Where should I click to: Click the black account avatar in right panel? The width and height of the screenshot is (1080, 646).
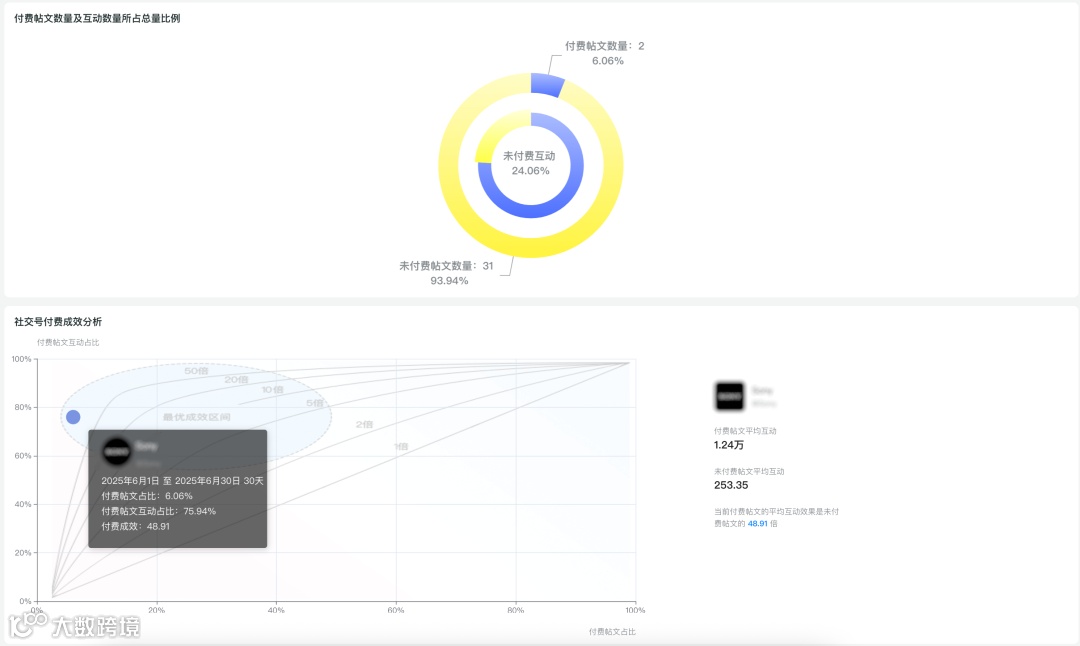click(x=730, y=396)
